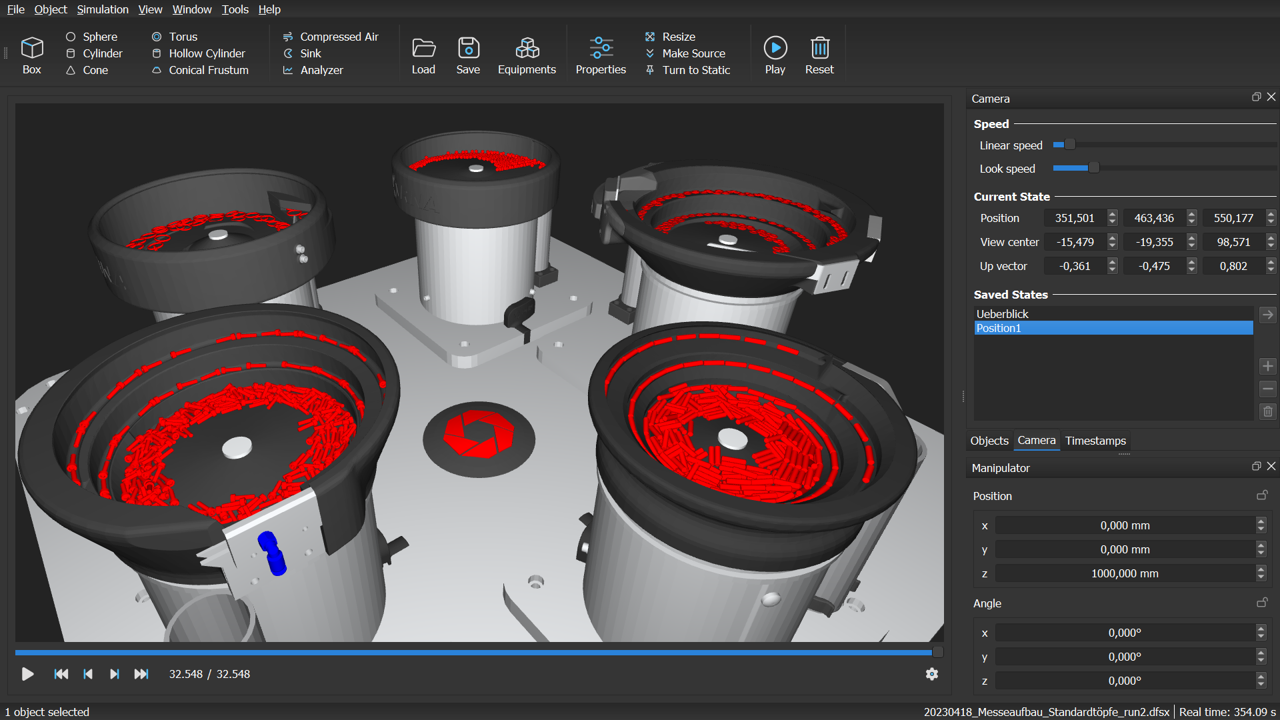Insert a Box object
Screen dimensions: 1280x720
[x=32, y=55]
